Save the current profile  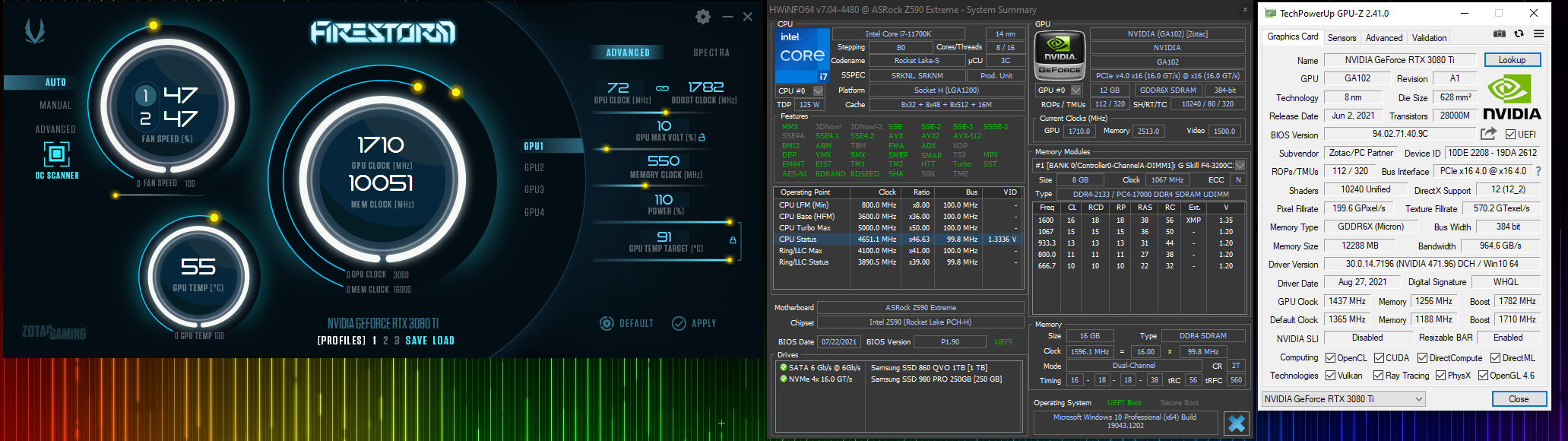click(x=417, y=341)
